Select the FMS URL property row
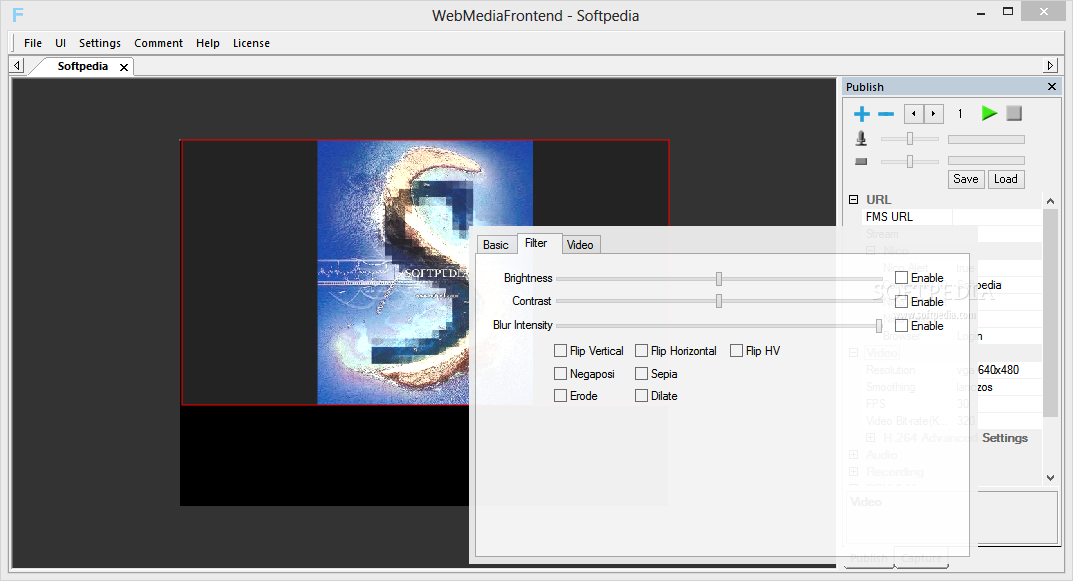The image size is (1073, 581). [x=952, y=217]
